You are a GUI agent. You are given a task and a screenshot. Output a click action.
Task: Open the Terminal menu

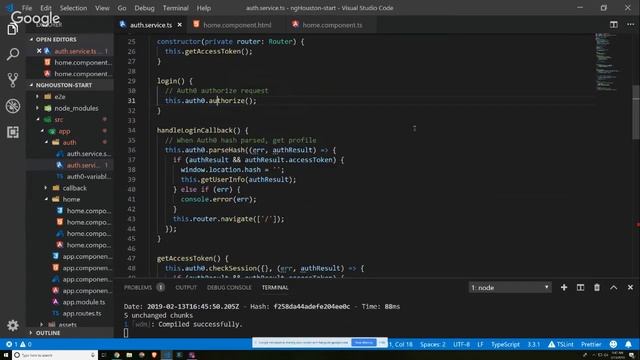pyautogui.click(x=176, y=8)
